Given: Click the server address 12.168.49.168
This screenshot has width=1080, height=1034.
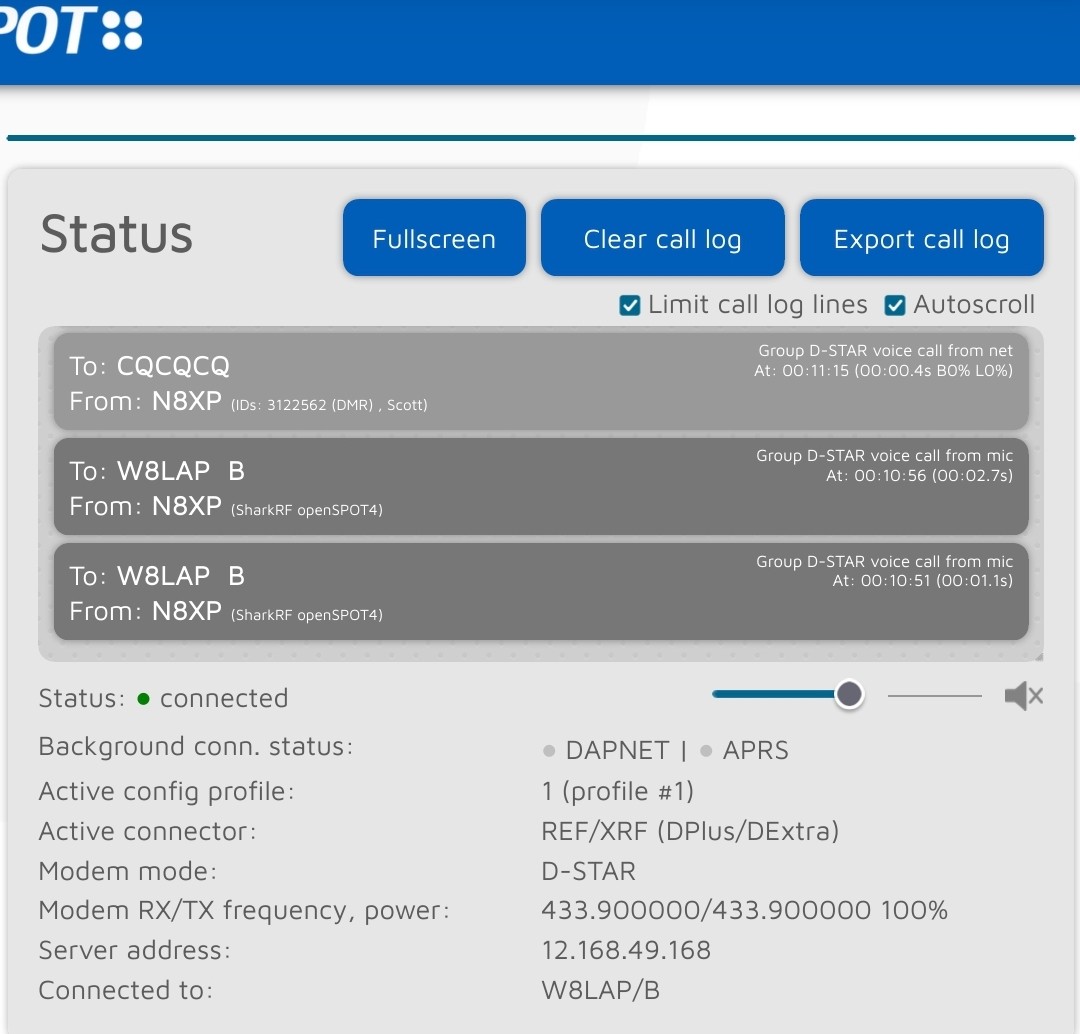Looking at the screenshot, I should click(626, 950).
